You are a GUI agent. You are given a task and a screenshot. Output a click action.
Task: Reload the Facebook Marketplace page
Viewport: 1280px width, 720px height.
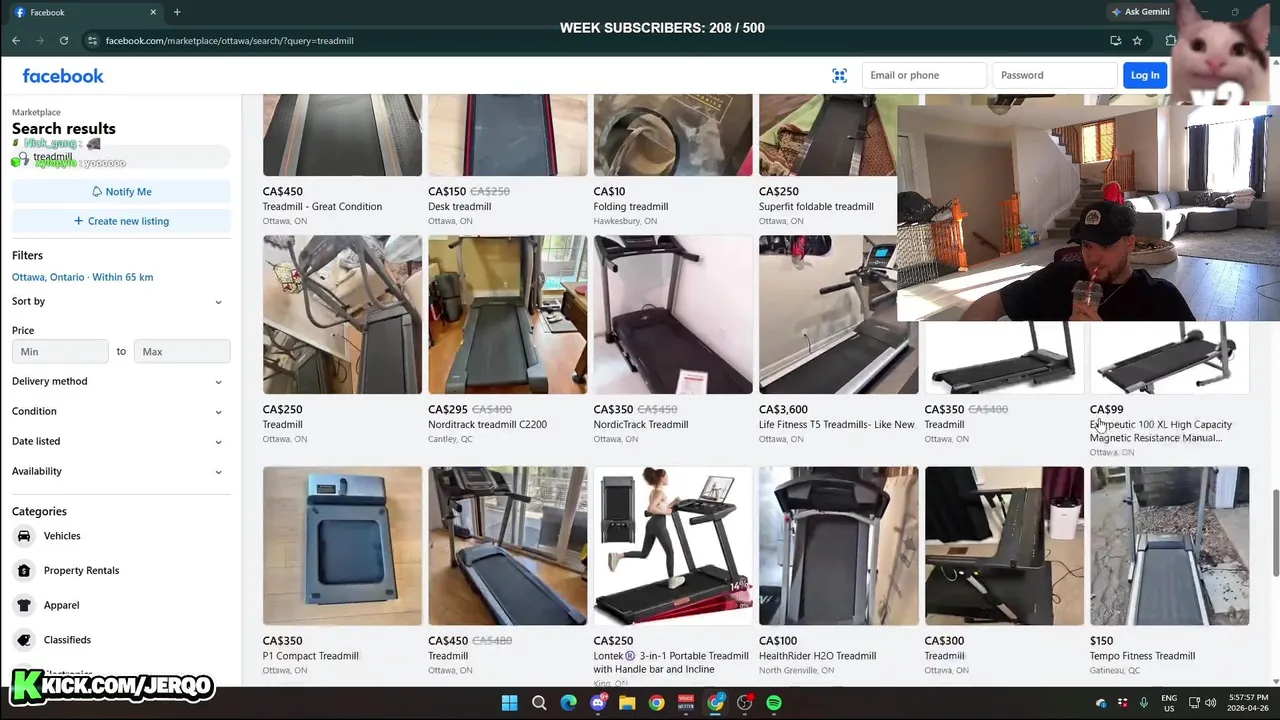point(64,41)
